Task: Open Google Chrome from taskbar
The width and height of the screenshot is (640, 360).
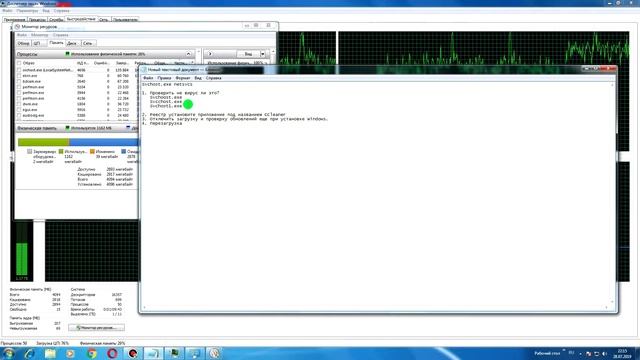Action: click(x=91, y=353)
